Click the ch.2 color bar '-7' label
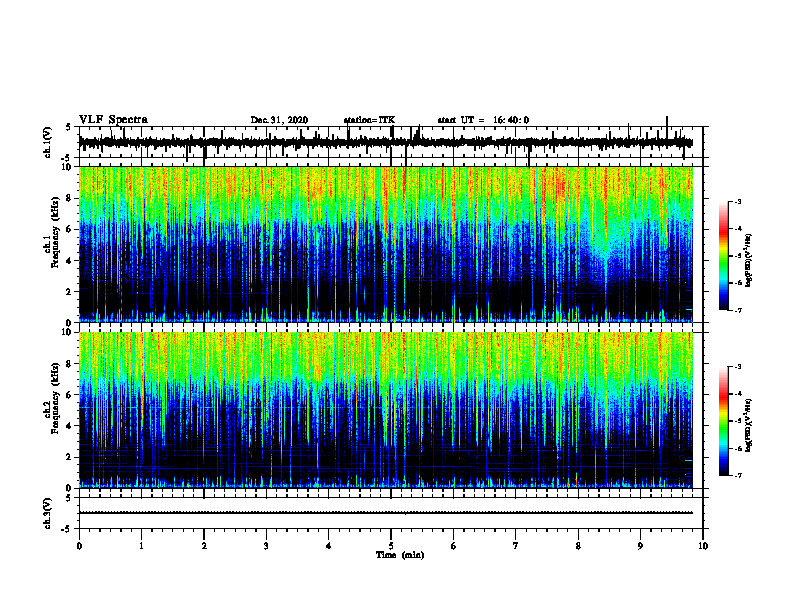 click(737, 476)
